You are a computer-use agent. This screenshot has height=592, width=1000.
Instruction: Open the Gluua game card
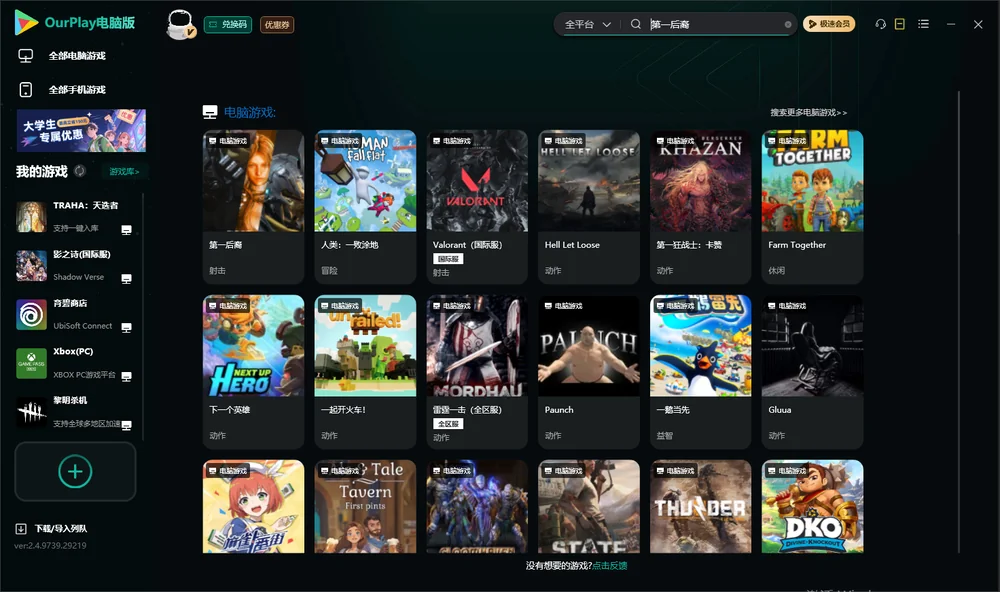pyautogui.click(x=812, y=372)
